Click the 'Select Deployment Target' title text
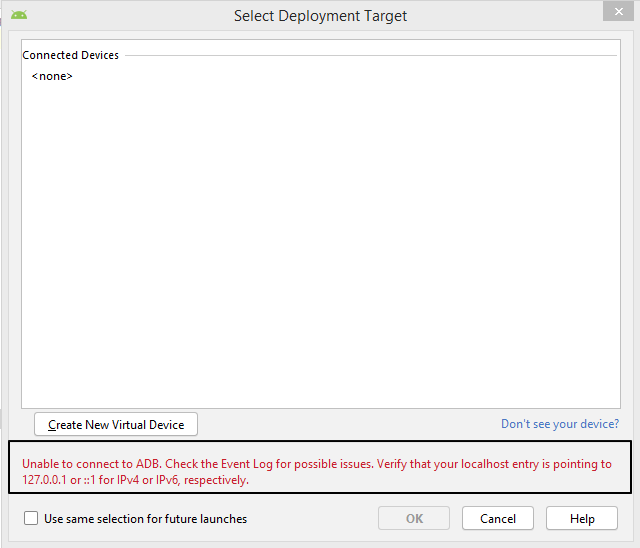Image resolution: width=640 pixels, height=548 pixels. (320, 16)
